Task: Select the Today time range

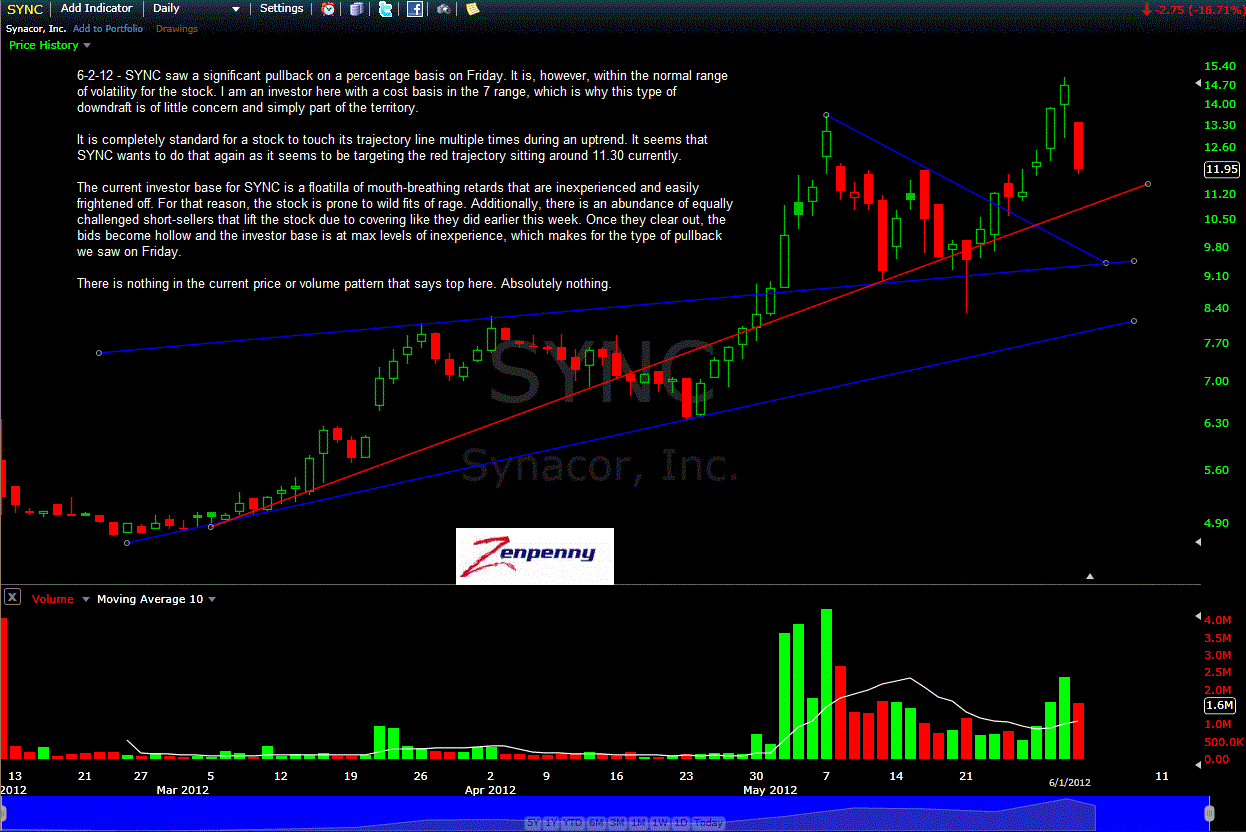Action: tap(708, 823)
